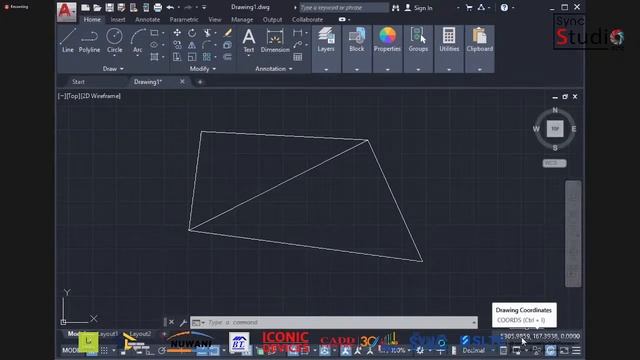Open the Utilities panel dropdown
This screenshot has width=640, height=360.
[x=449, y=70]
